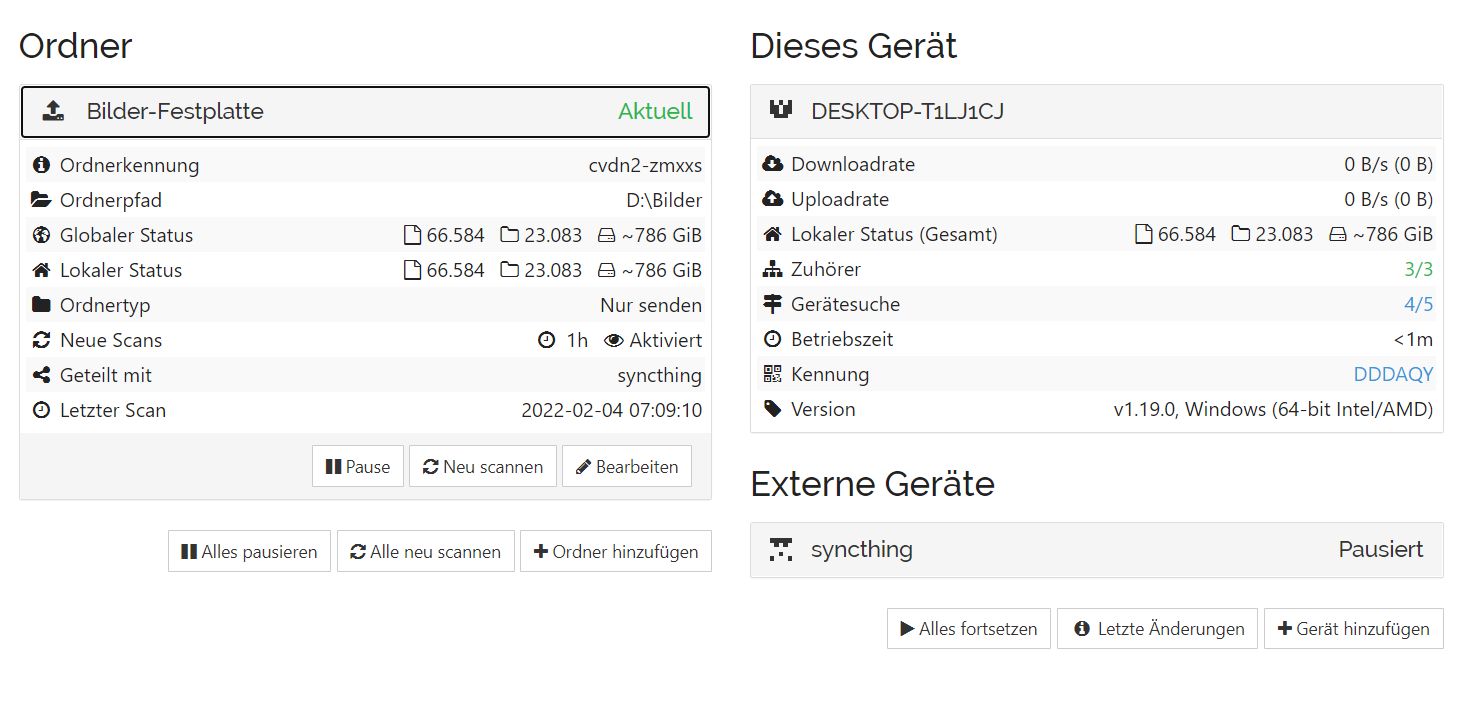Open Letzte Änderungen recent changes
This screenshot has height=701, width=1476.
coord(1157,629)
